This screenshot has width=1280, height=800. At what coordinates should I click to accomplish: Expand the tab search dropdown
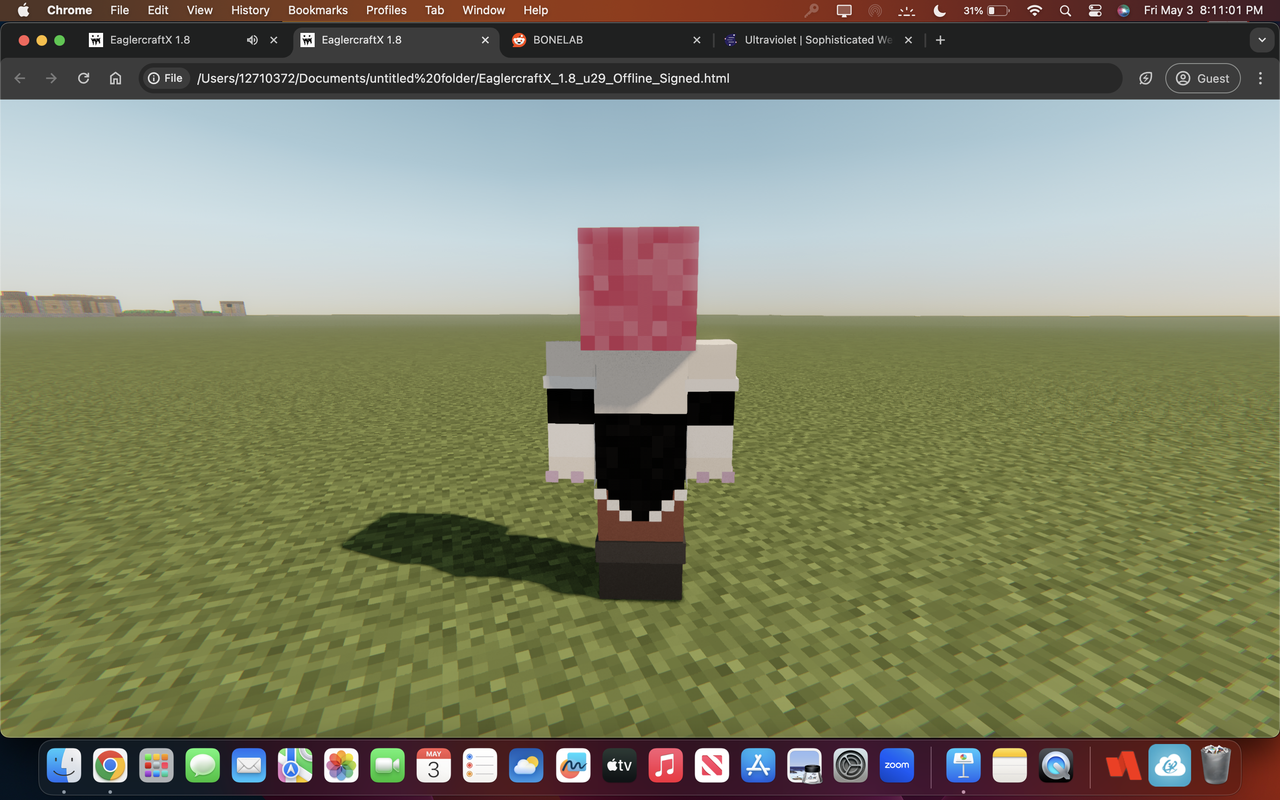(x=1260, y=40)
